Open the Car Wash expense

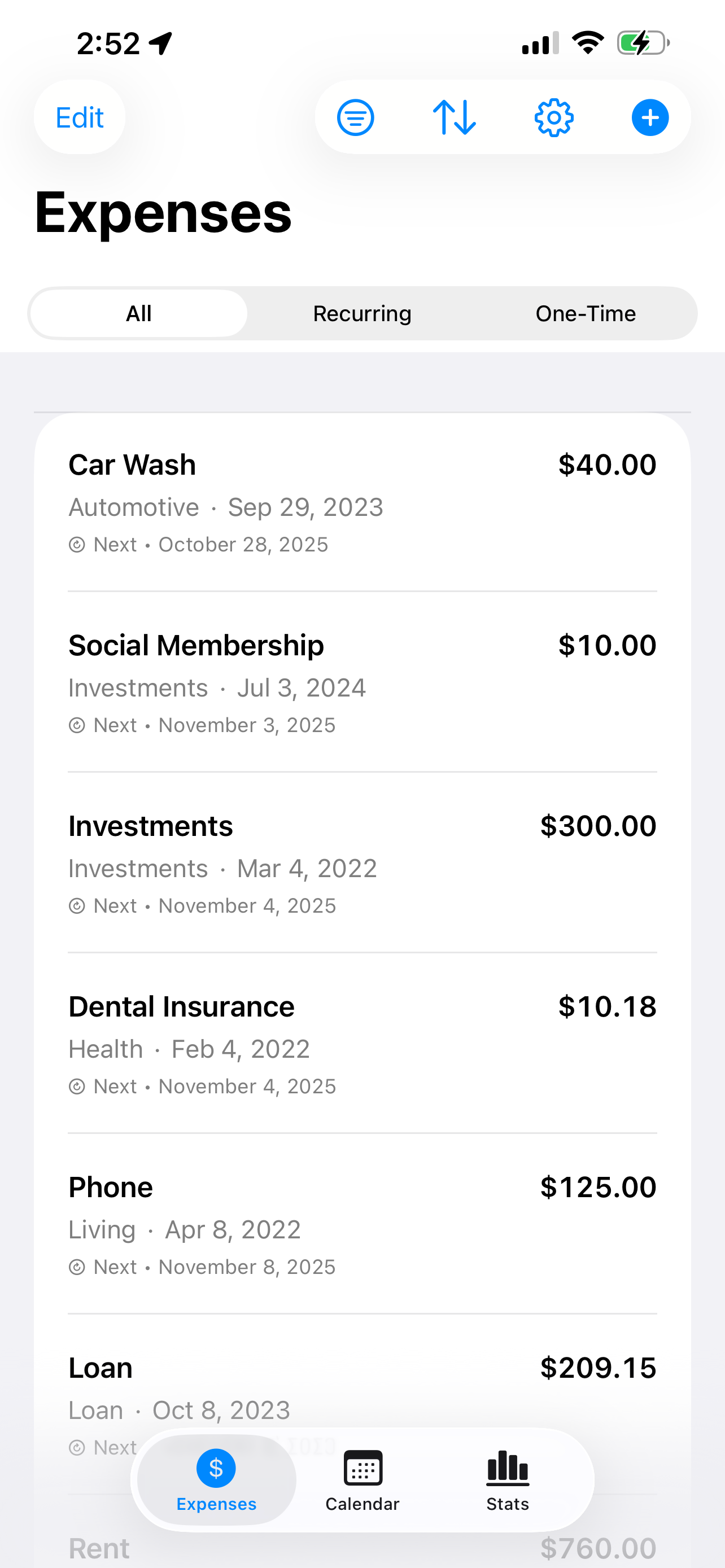pos(362,502)
